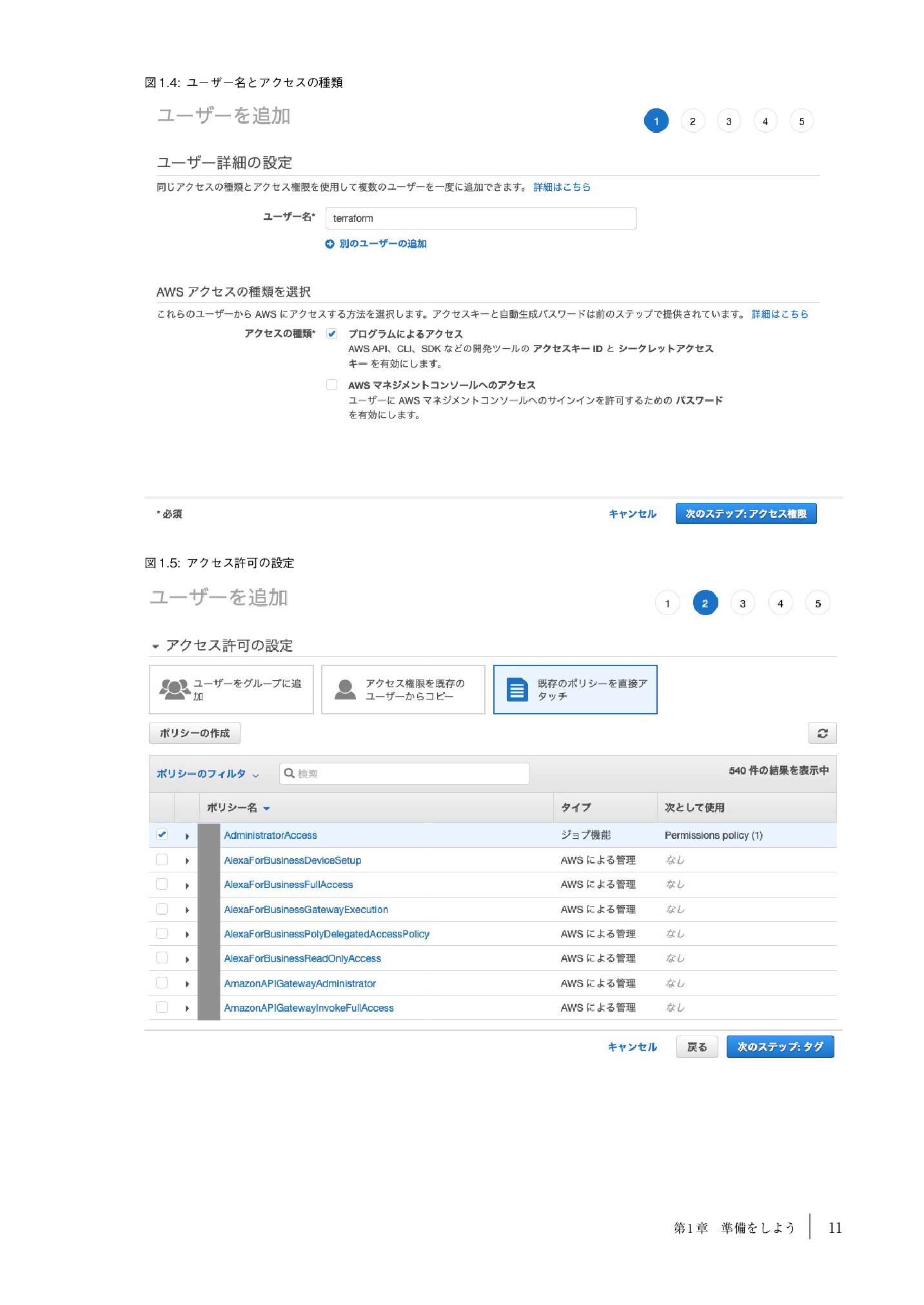
Task: Expand the AlexaForBusinessGatewayExecution row
Action: [187, 910]
